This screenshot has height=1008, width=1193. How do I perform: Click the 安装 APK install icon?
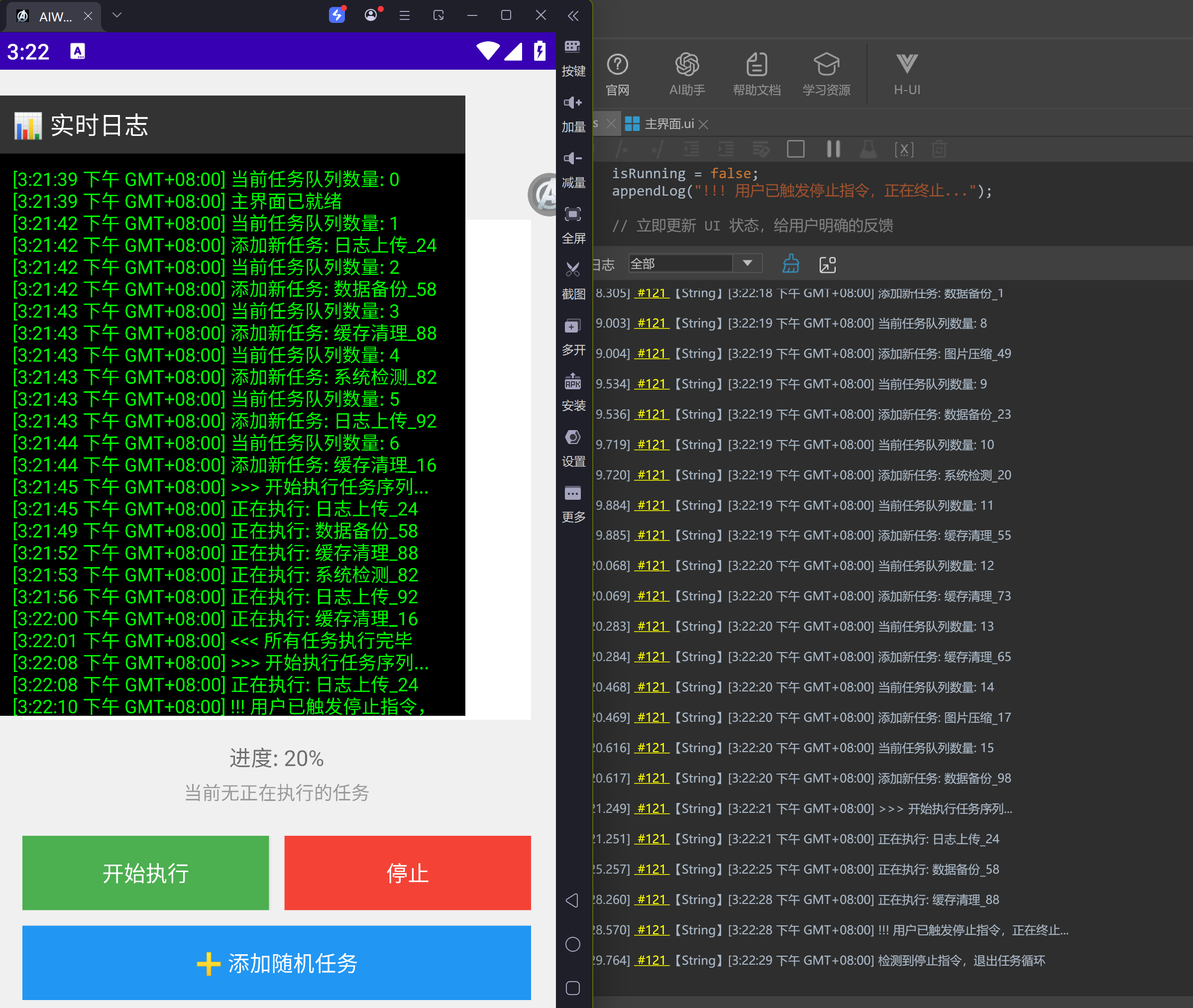(x=572, y=381)
